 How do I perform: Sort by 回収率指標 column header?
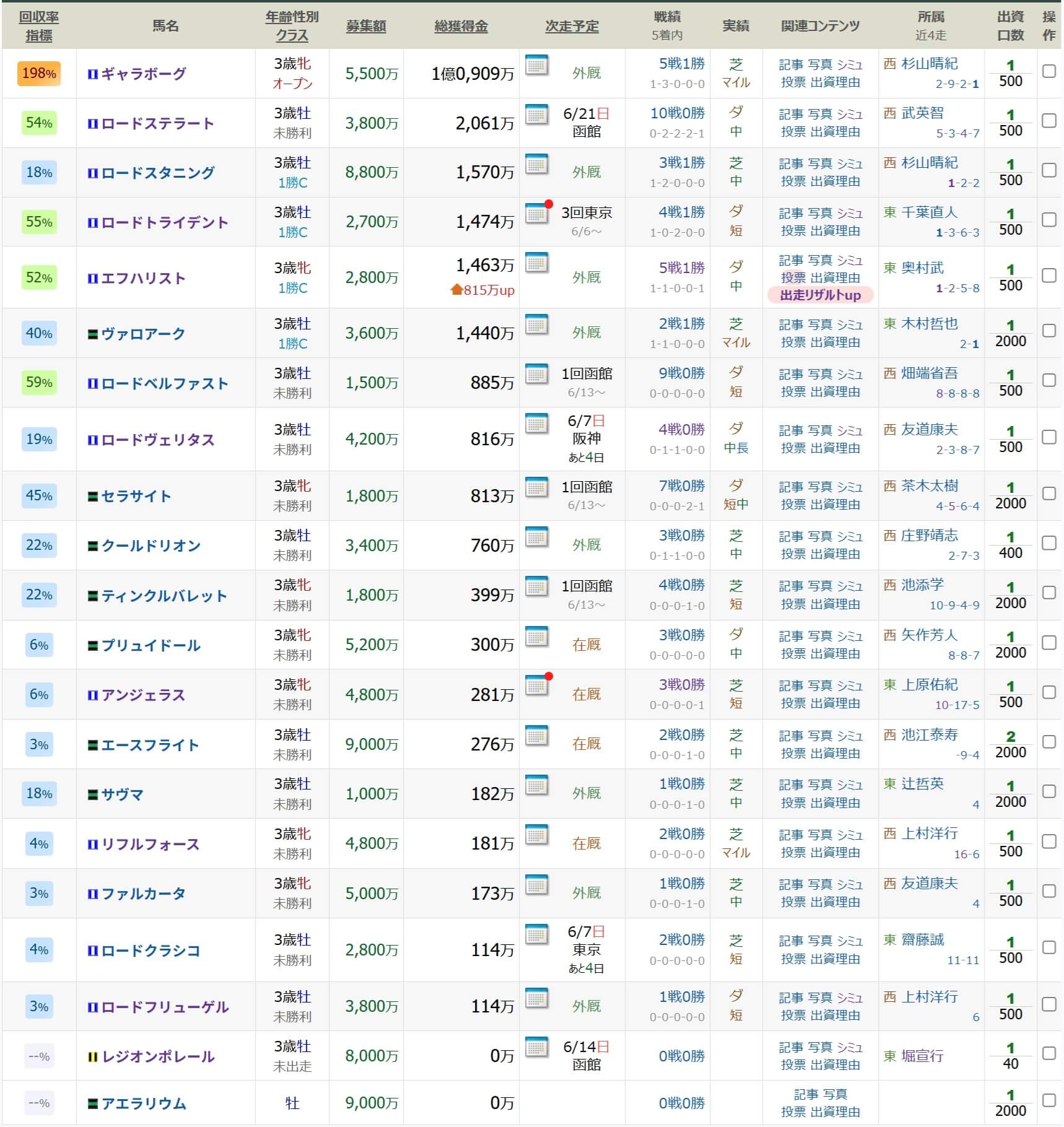coord(39,26)
